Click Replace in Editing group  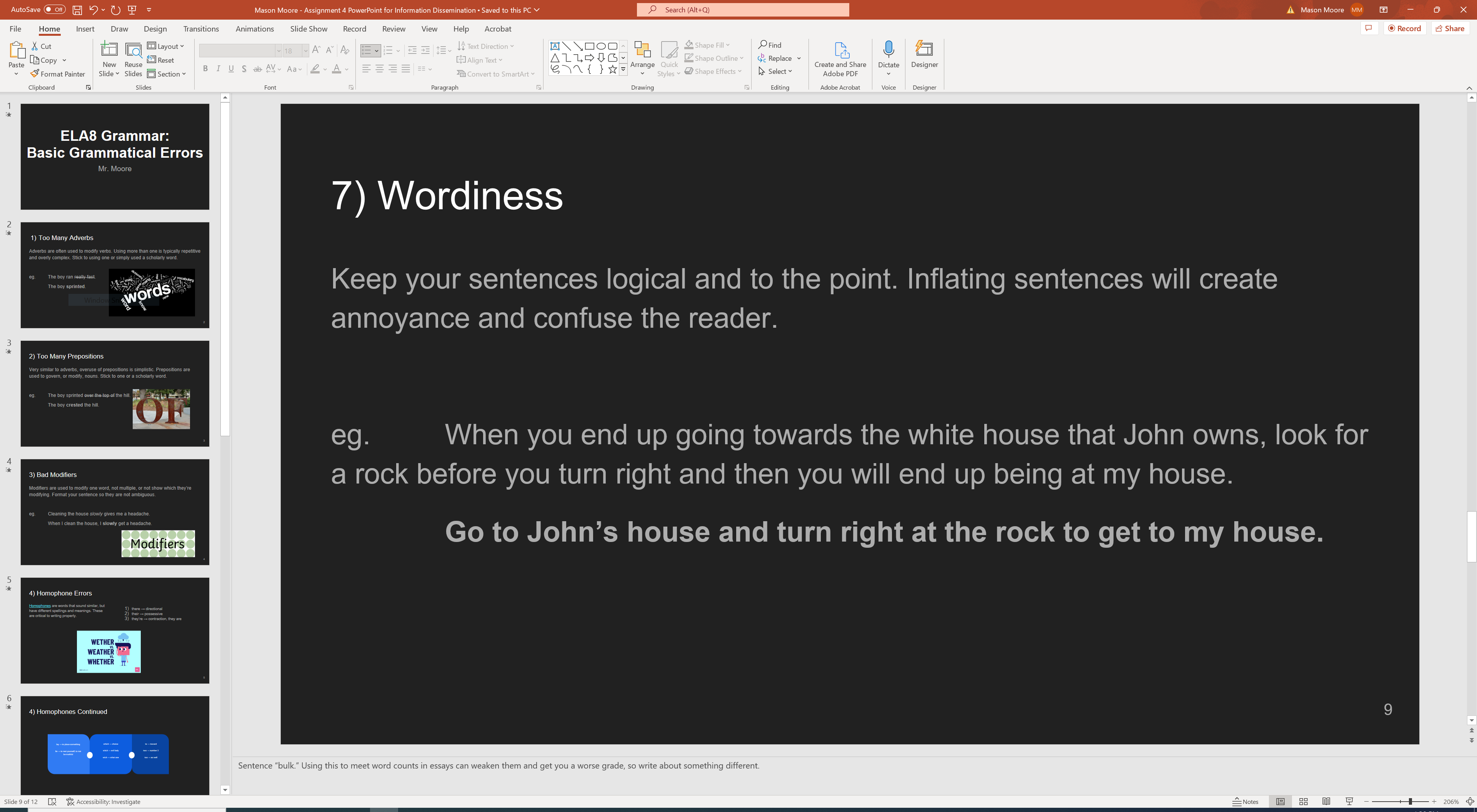pos(775,58)
